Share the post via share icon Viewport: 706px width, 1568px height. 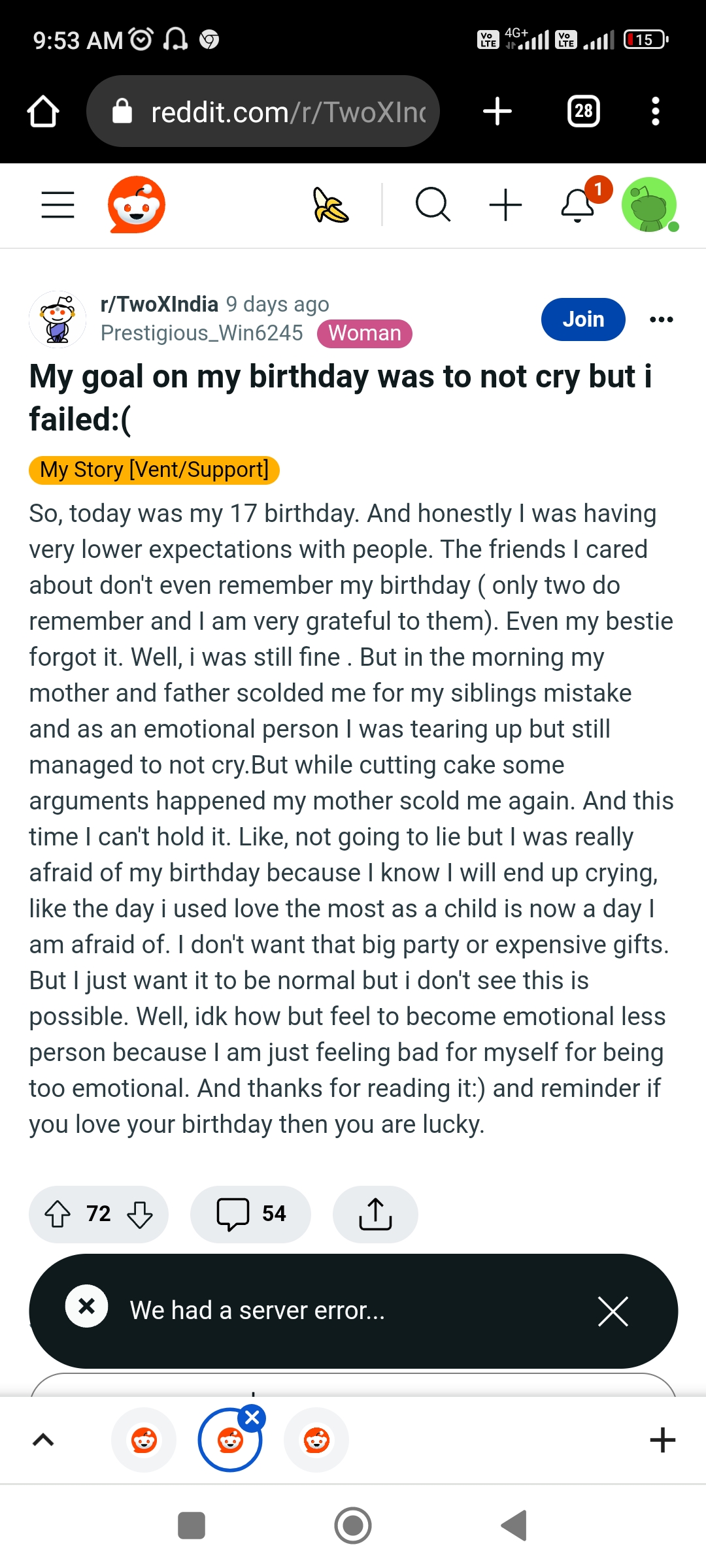point(375,1214)
